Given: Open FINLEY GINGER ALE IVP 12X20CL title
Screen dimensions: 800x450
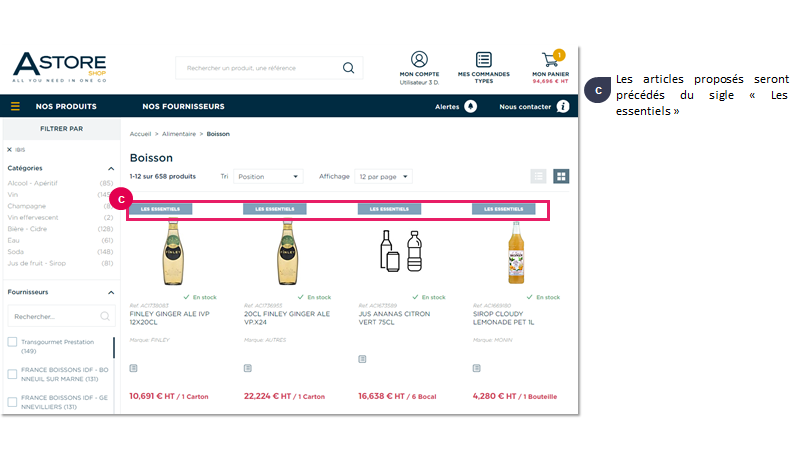Looking at the screenshot, I should [169, 318].
